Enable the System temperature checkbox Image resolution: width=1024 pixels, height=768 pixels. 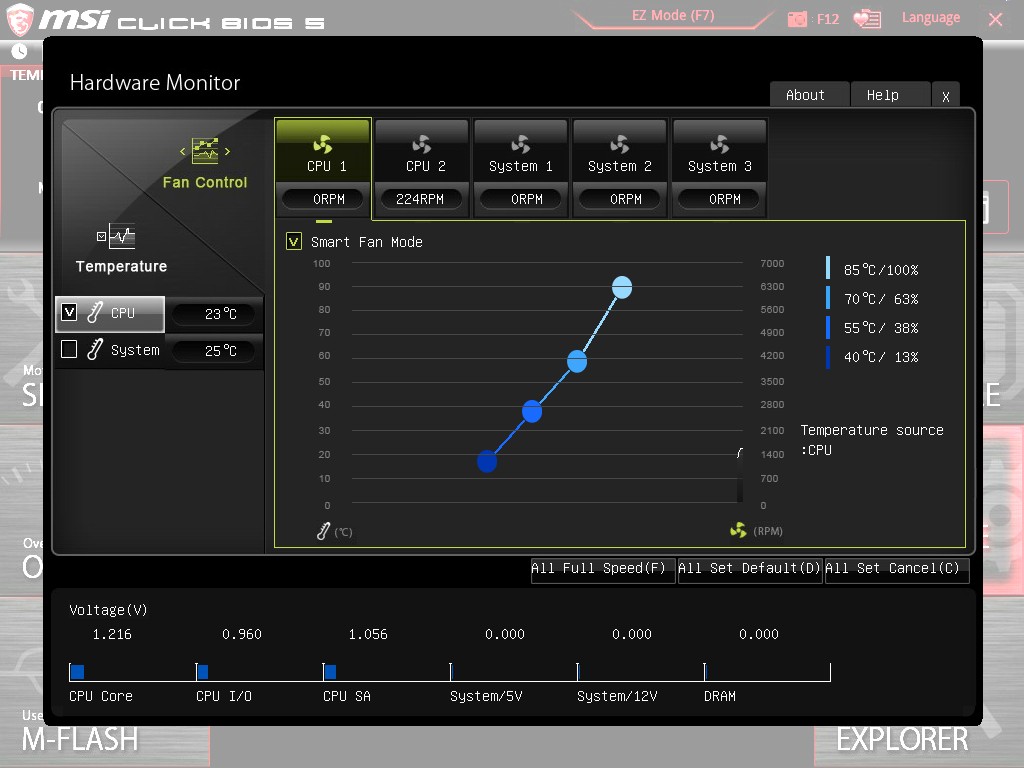pos(69,349)
